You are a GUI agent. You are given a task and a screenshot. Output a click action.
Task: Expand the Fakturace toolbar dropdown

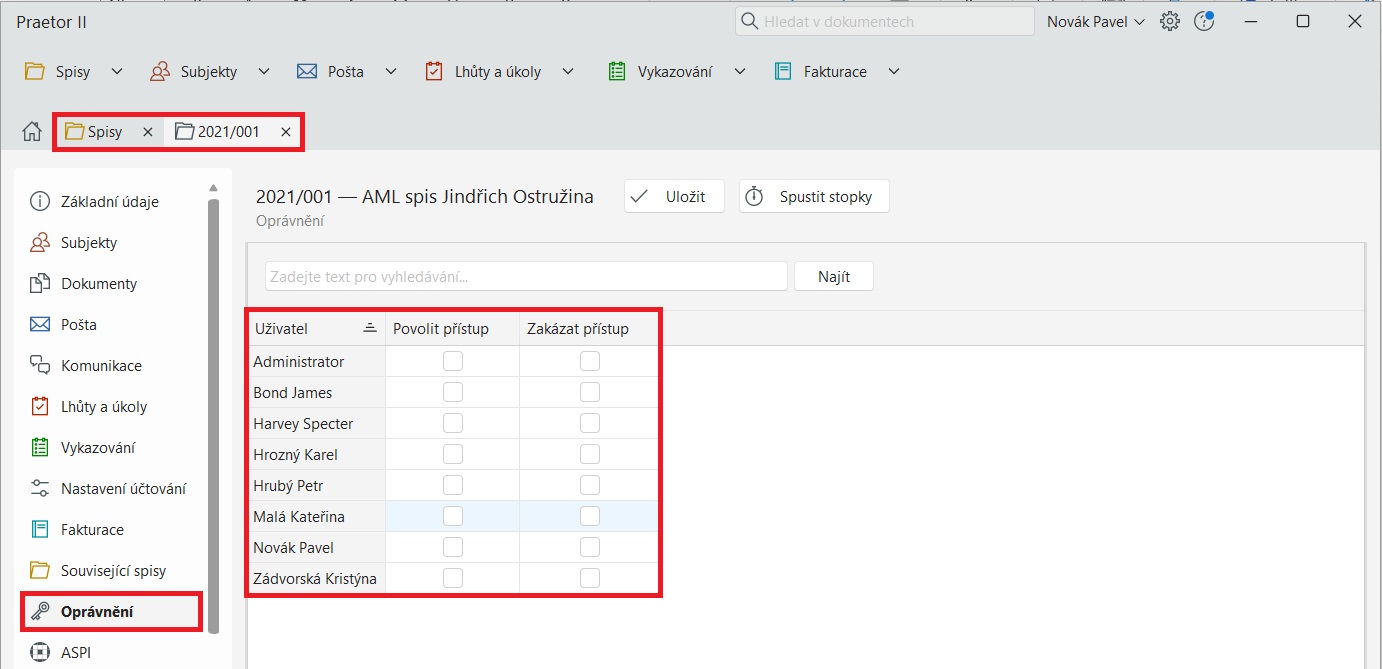894,72
